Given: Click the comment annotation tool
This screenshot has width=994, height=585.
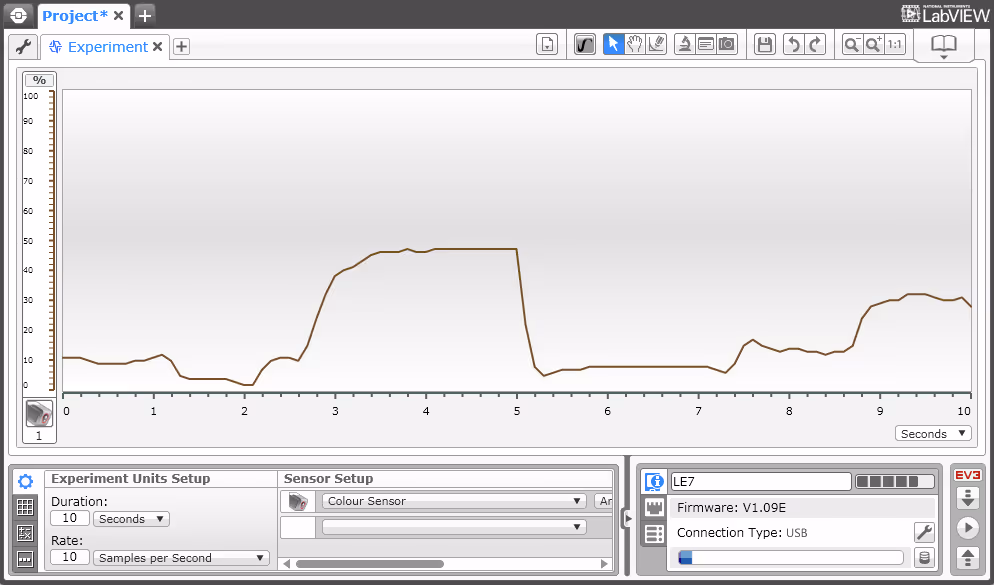Looking at the screenshot, I should point(706,44).
